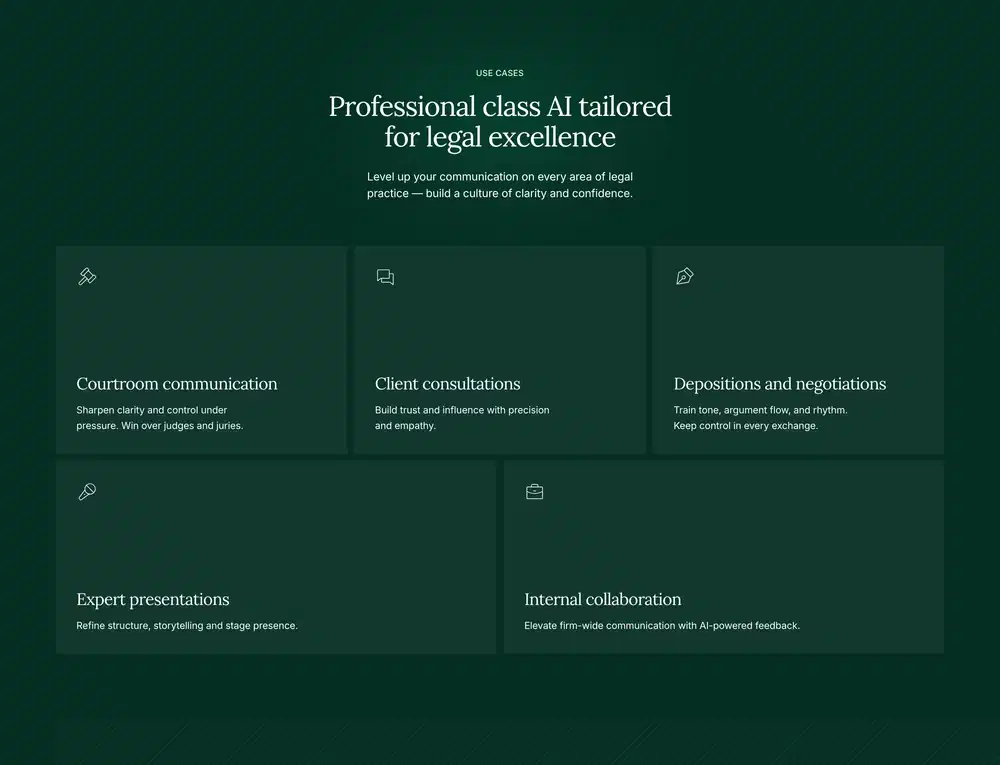Screen dimensions: 1000x765
Task: Click the fountain pen icon above Depositions and negotiations
Action: point(685,277)
